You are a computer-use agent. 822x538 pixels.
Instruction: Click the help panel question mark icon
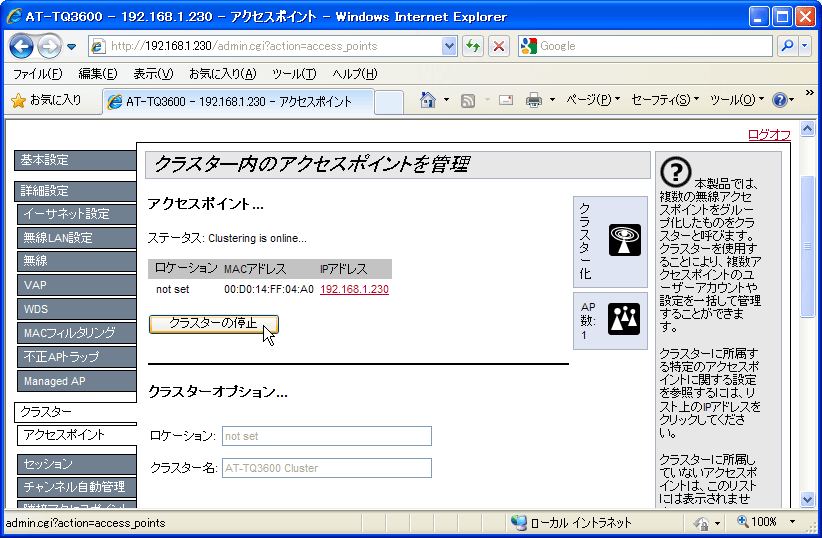click(x=675, y=172)
